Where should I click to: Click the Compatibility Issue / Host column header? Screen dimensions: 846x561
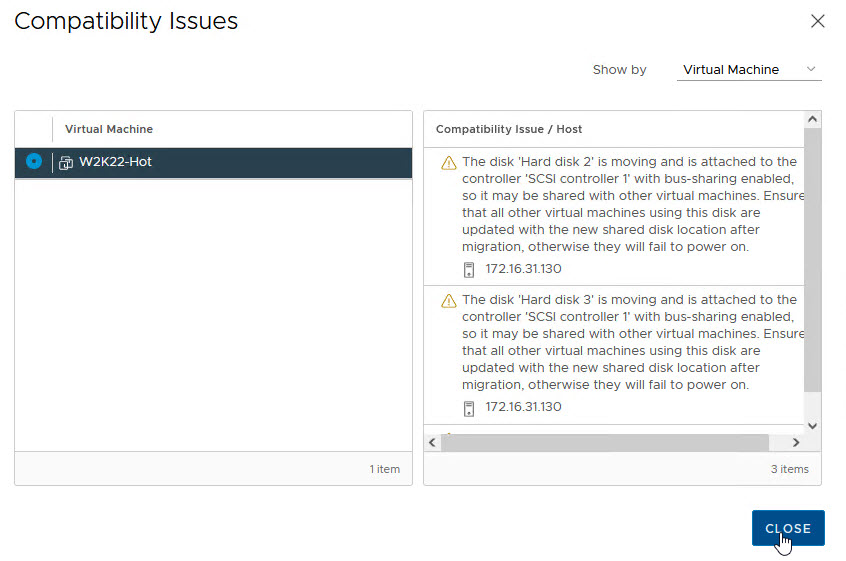(509, 129)
